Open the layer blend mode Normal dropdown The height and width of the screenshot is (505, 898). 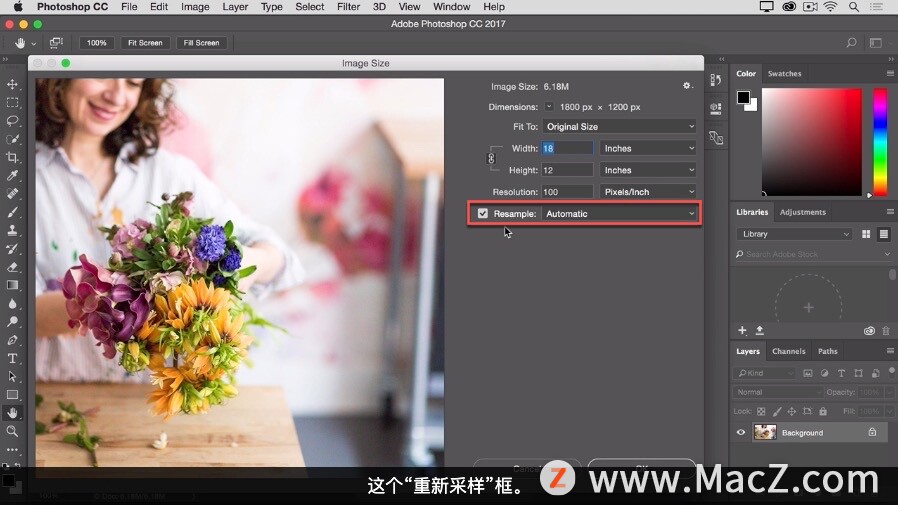[x=777, y=392]
